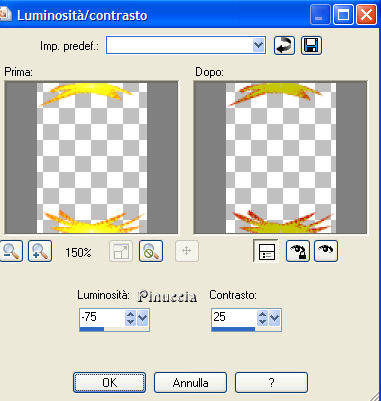The width and height of the screenshot is (381, 401).
Task: Open the Contrasto slider dropdown arrow
Action: pyautogui.click(x=274, y=318)
